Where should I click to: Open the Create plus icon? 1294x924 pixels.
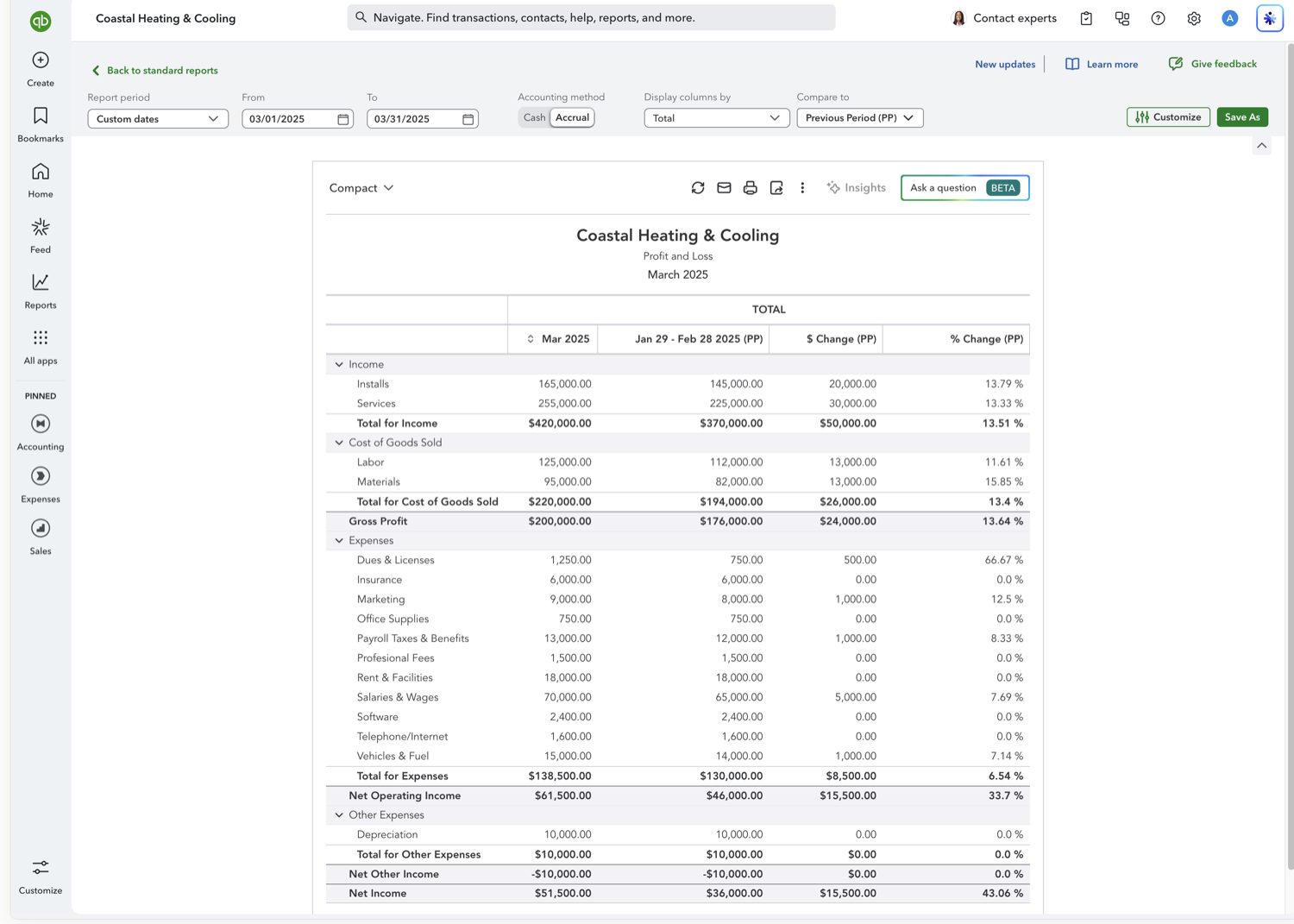[41, 60]
